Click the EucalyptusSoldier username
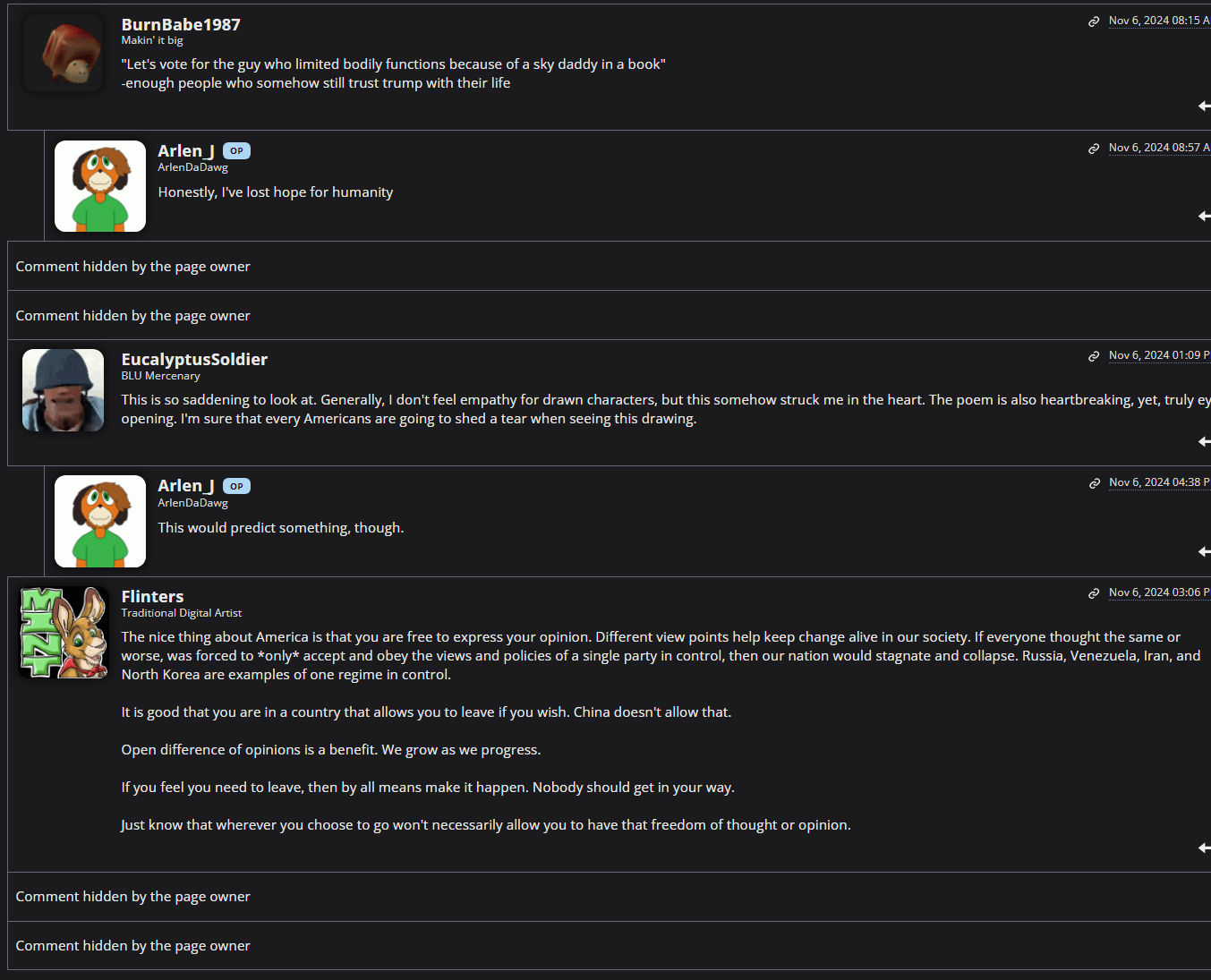 (x=194, y=359)
